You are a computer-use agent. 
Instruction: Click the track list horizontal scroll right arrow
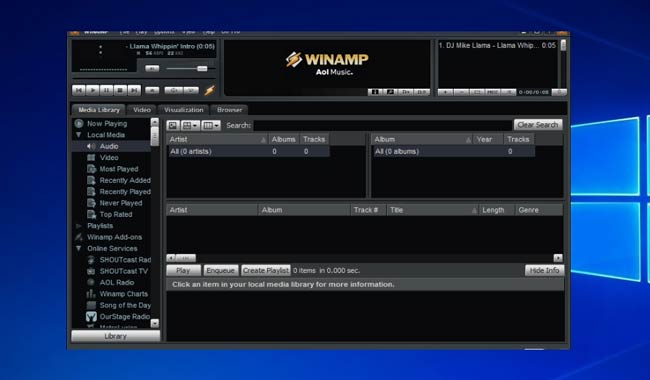point(558,258)
